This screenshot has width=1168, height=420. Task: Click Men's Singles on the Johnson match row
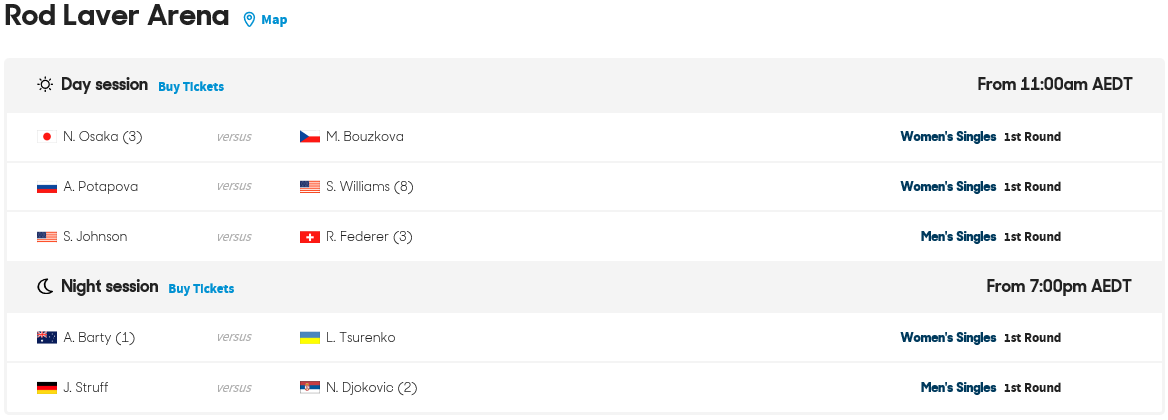click(959, 237)
